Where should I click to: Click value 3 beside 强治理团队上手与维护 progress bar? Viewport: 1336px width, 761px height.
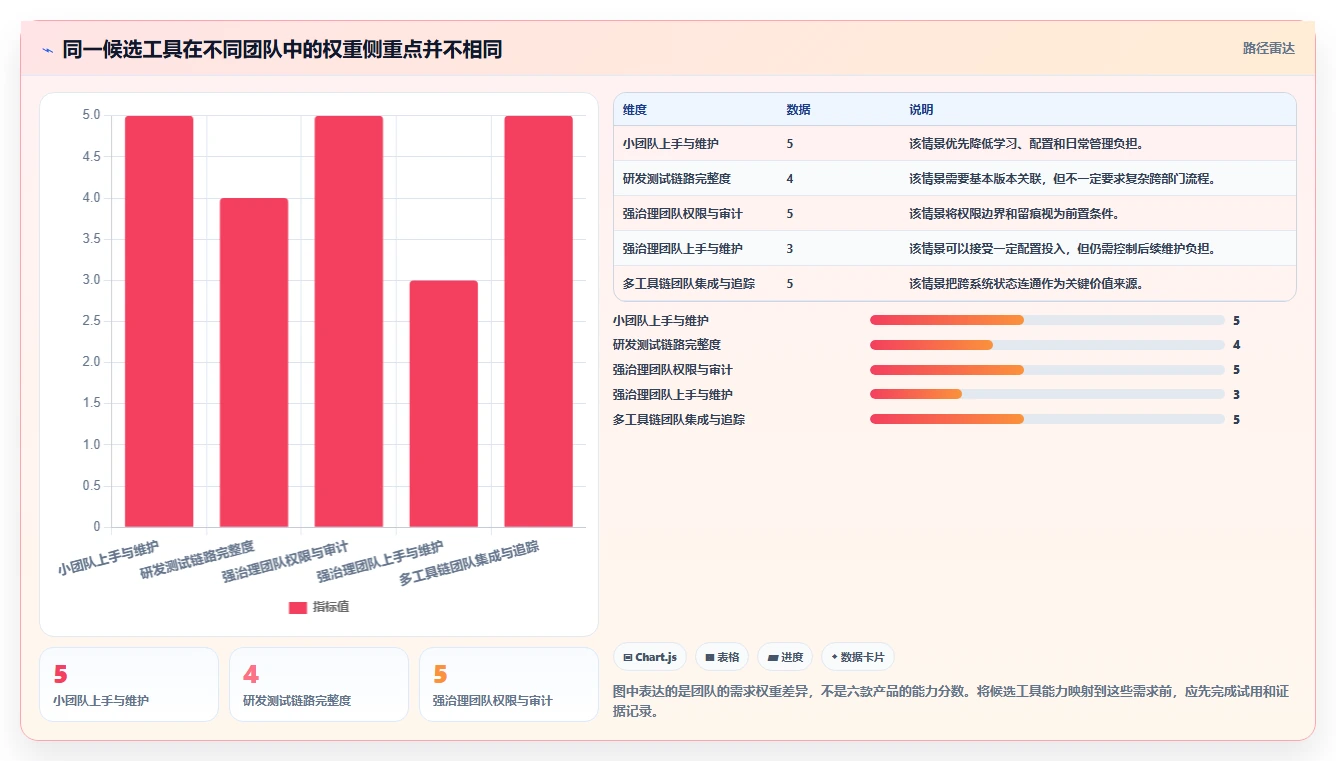tap(1236, 394)
